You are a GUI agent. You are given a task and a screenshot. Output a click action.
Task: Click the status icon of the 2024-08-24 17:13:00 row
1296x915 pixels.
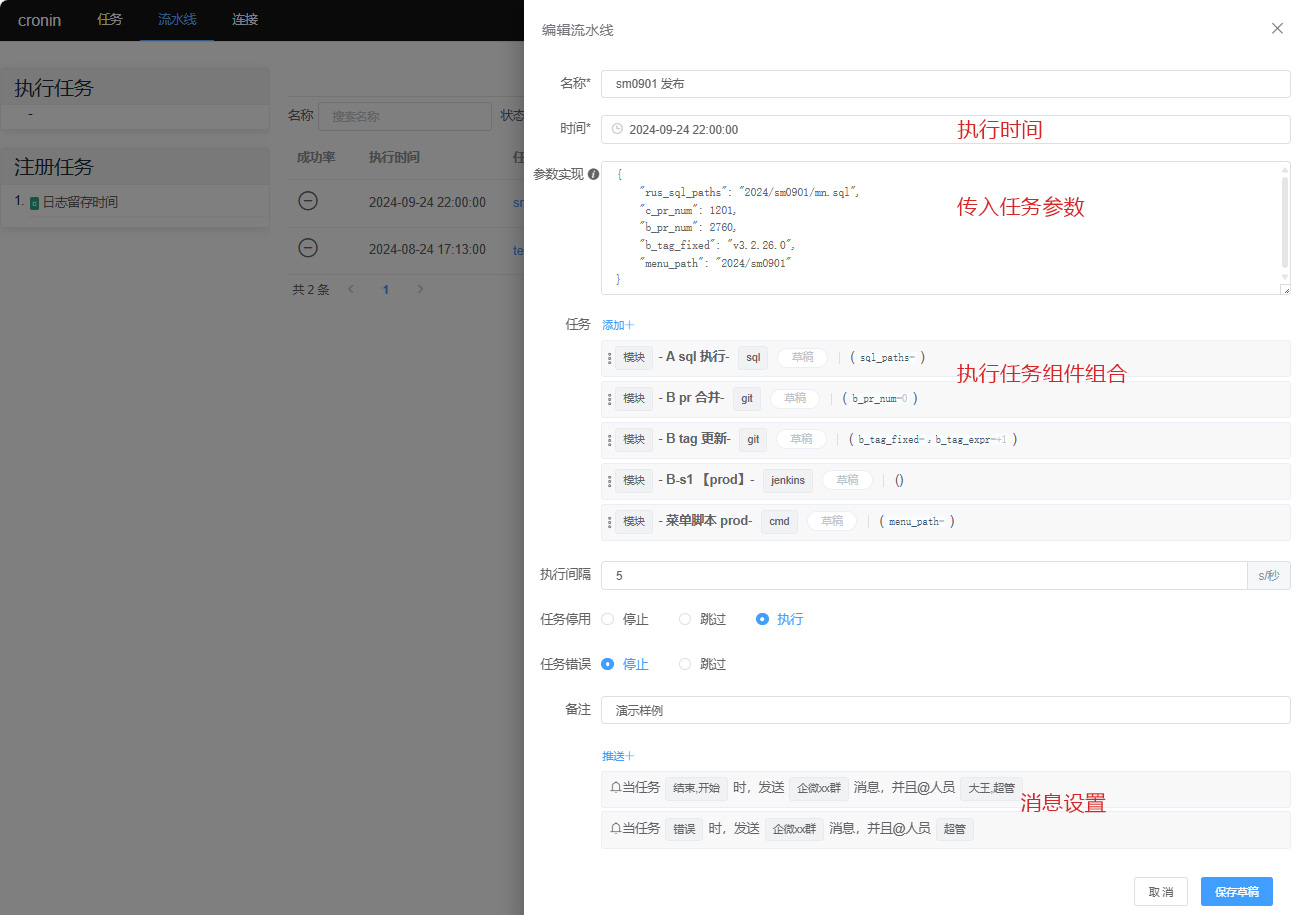pos(308,248)
